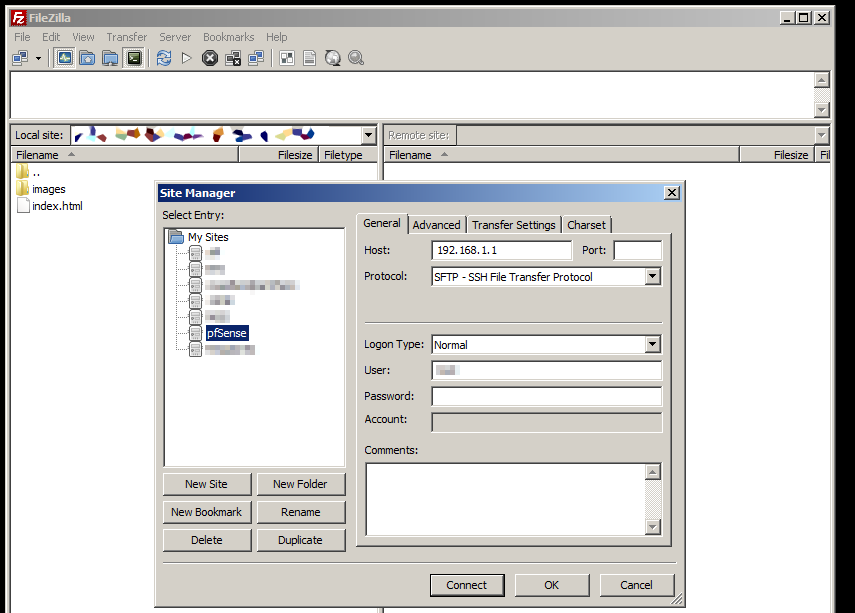
Task: Open Site Manager icon's dropdown arrow
Action: point(38,58)
